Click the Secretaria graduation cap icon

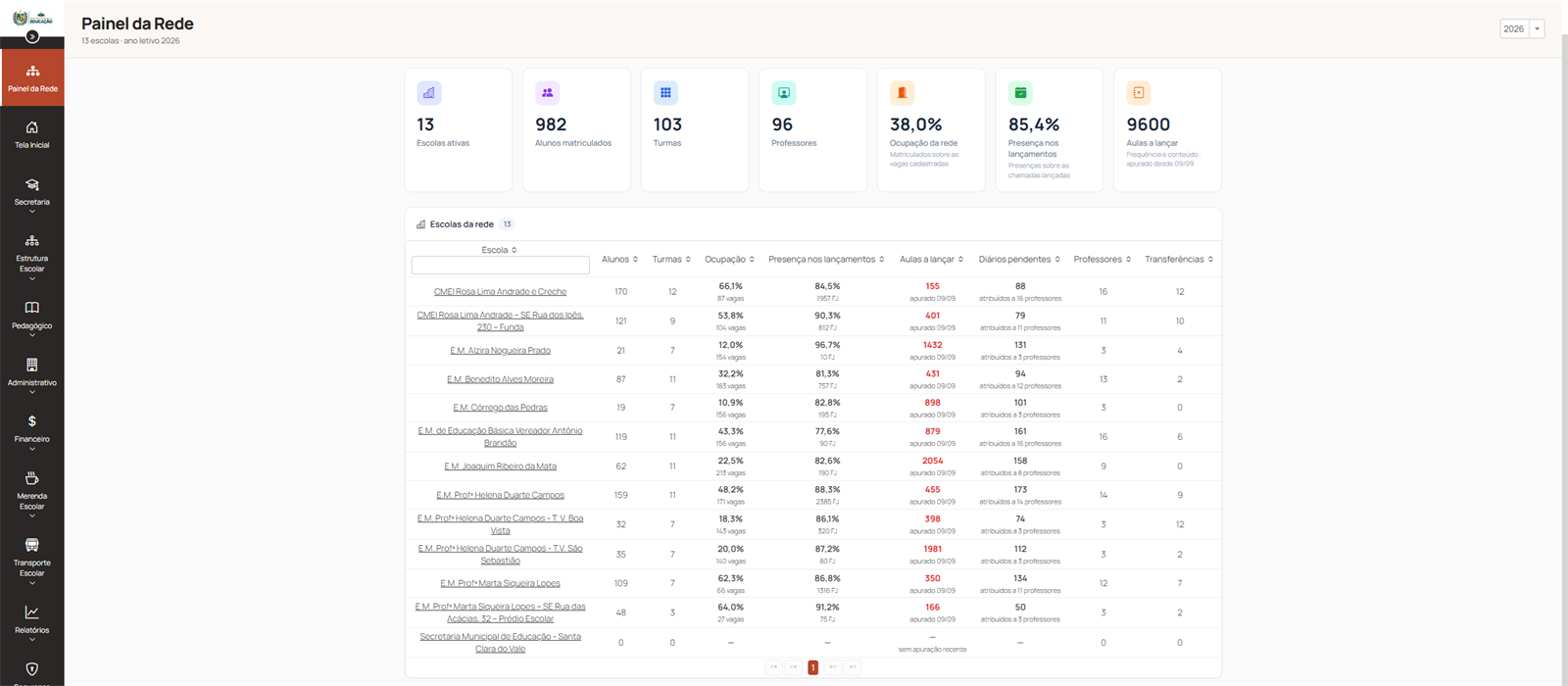click(32, 184)
